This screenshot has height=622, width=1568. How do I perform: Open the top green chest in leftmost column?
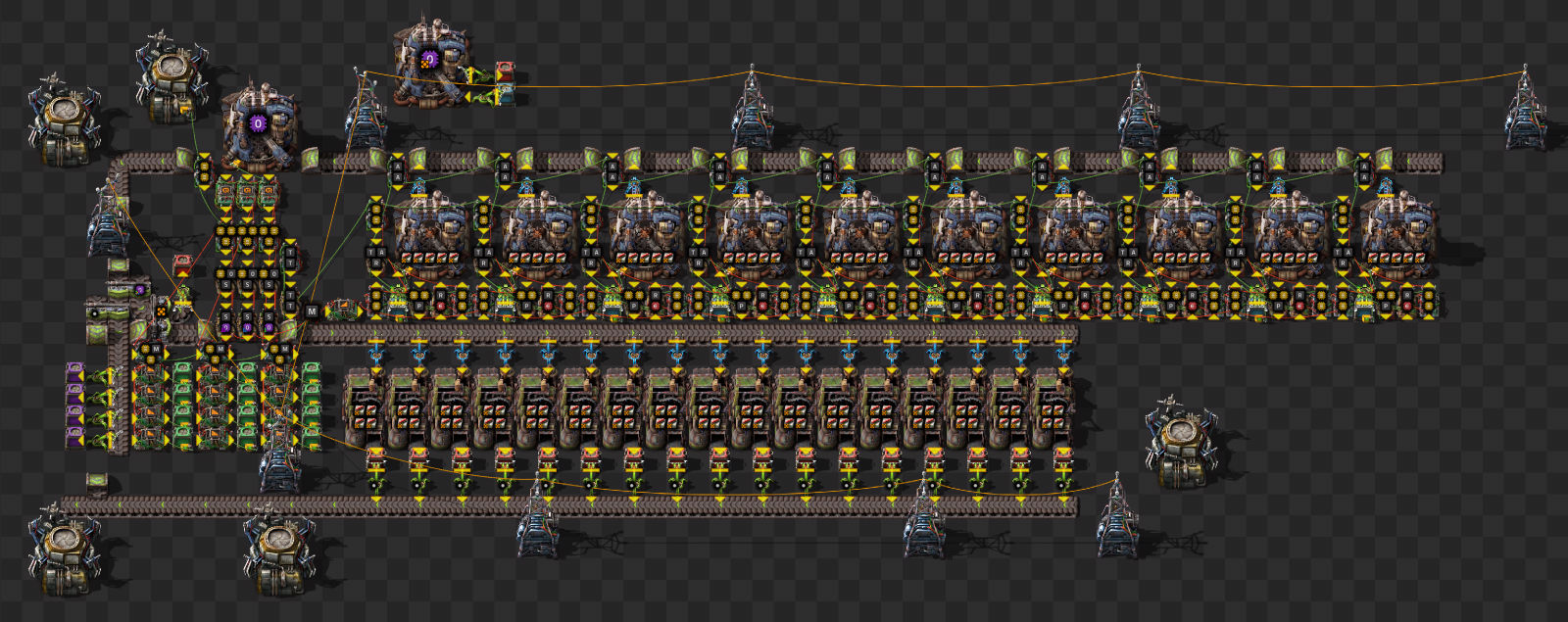pos(182,373)
